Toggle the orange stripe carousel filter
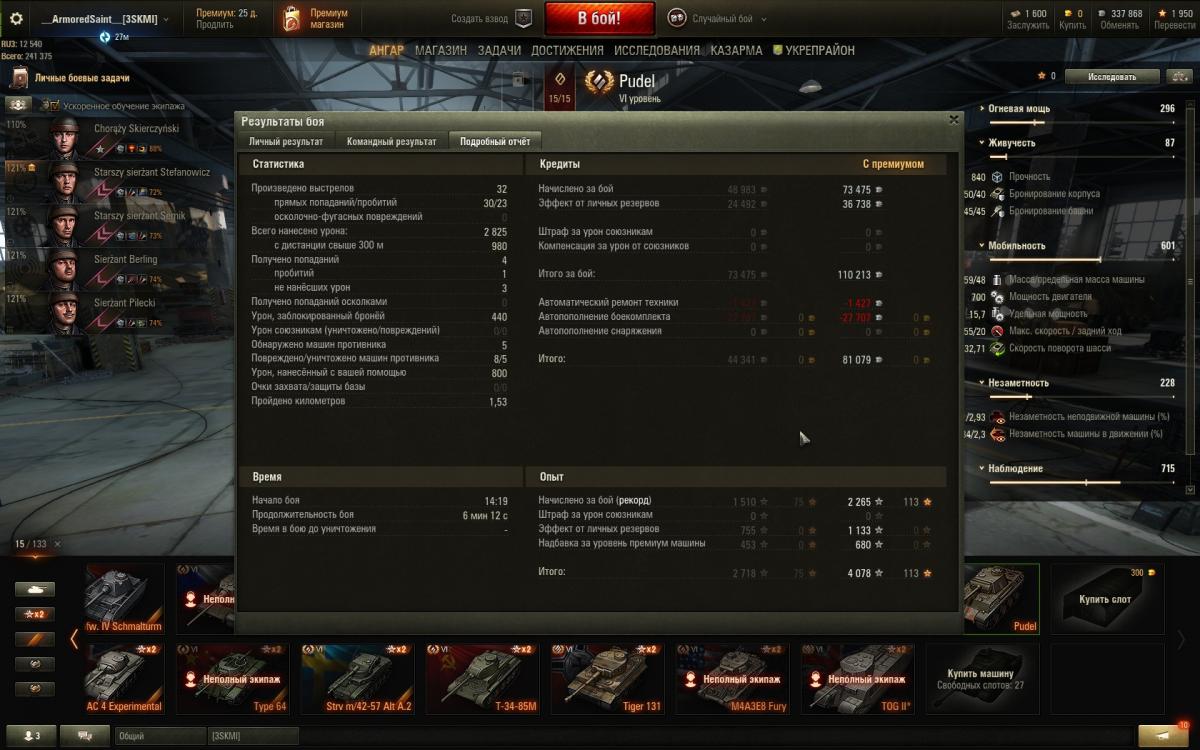Image resolution: width=1200 pixels, height=750 pixels. 34,639
